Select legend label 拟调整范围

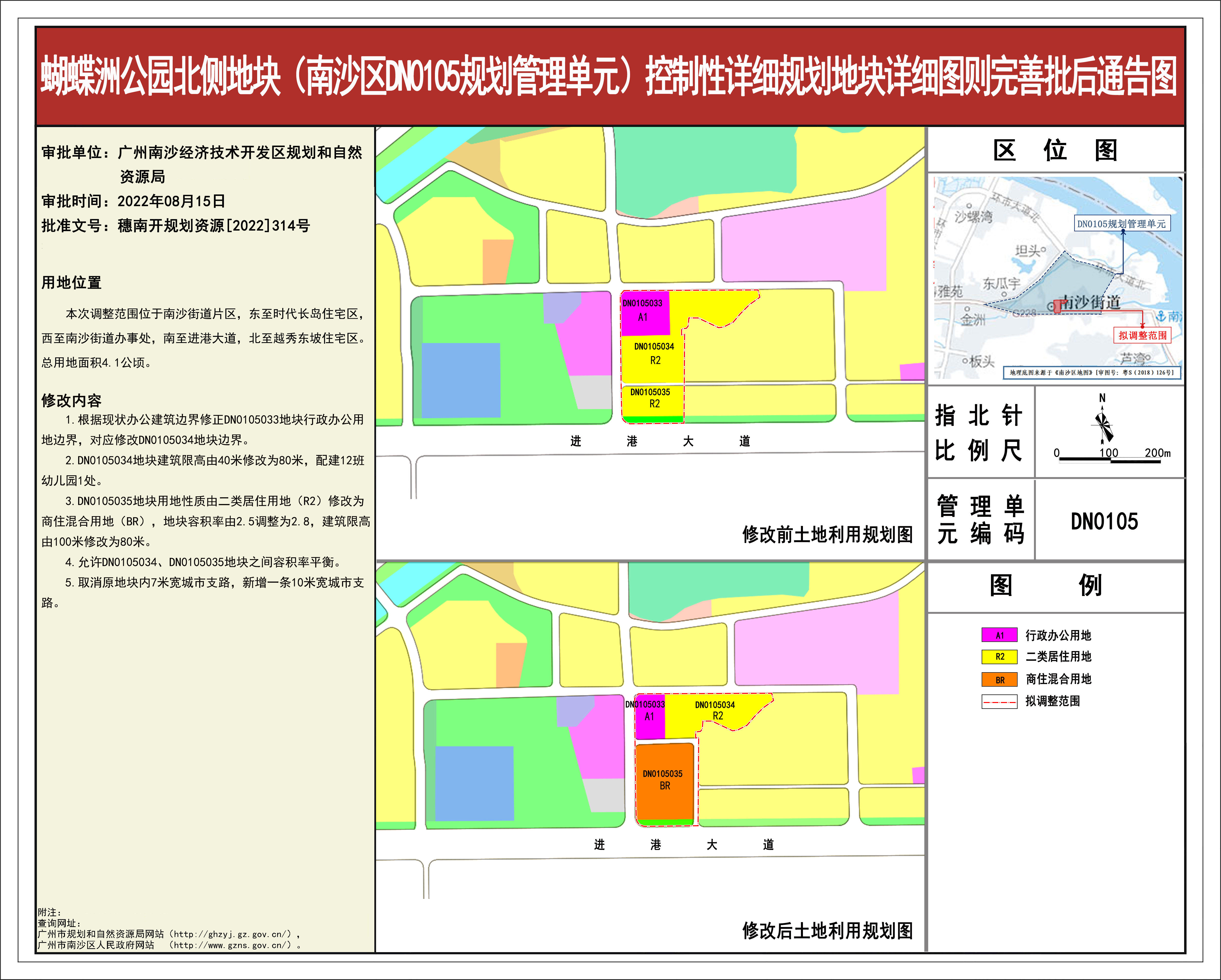pyautogui.click(x=1052, y=701)
